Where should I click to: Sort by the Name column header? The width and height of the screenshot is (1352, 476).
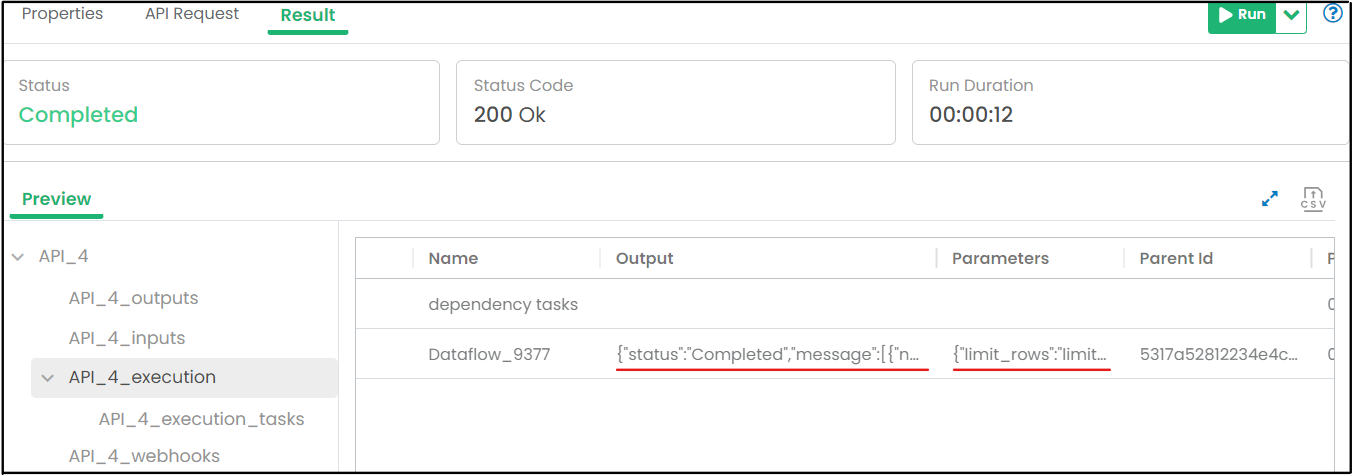pyautogui.click(x=453, y=258)
